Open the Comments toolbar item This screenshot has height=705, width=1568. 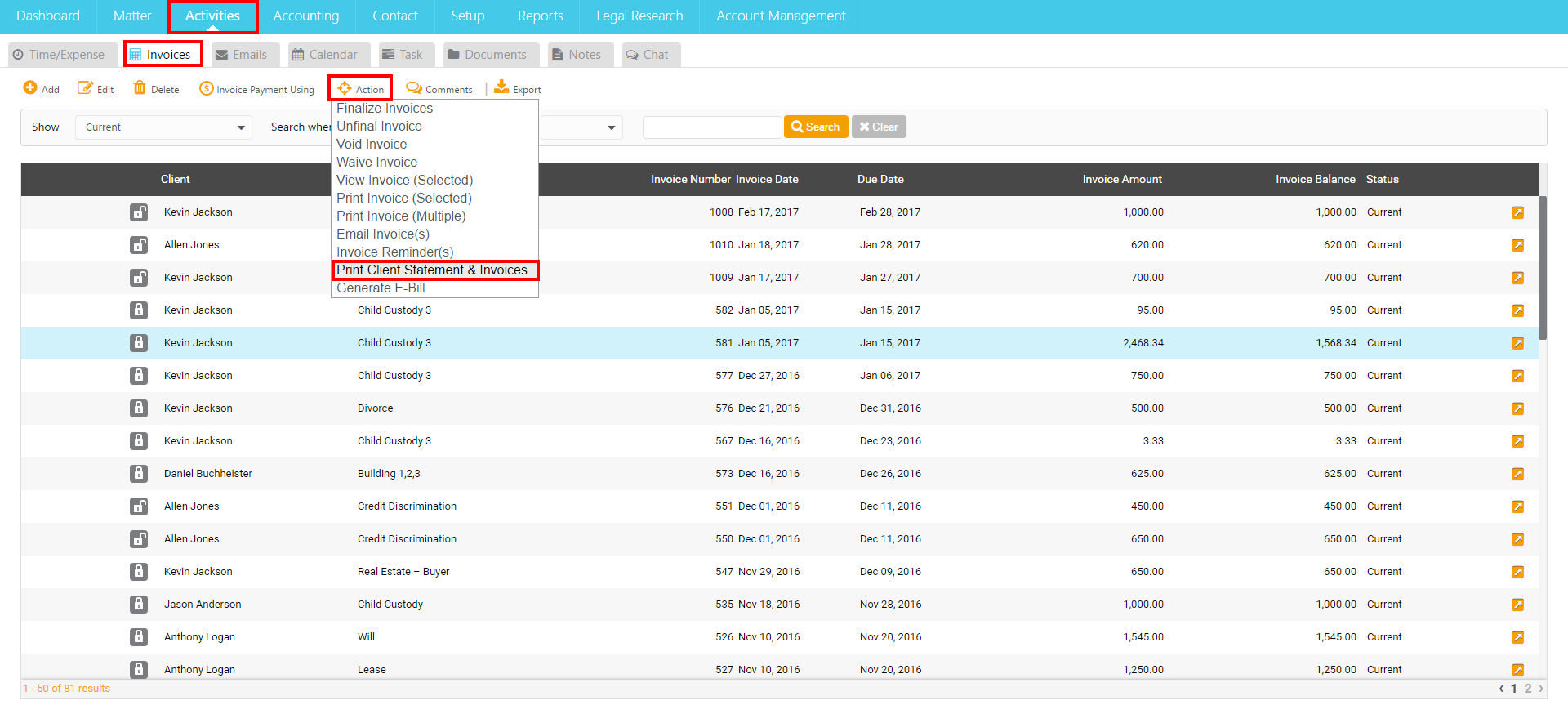click(x=439, y=89)
